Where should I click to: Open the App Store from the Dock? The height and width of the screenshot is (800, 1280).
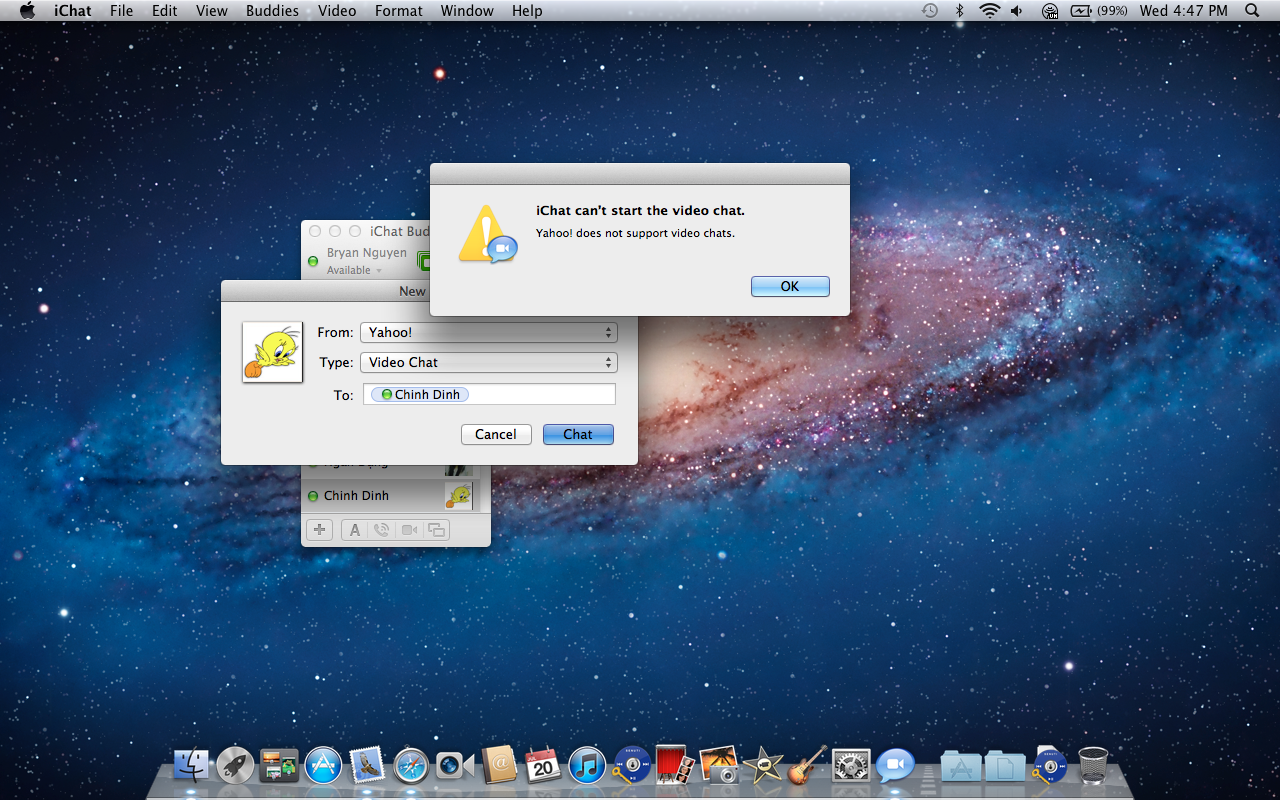pos(323,765)
